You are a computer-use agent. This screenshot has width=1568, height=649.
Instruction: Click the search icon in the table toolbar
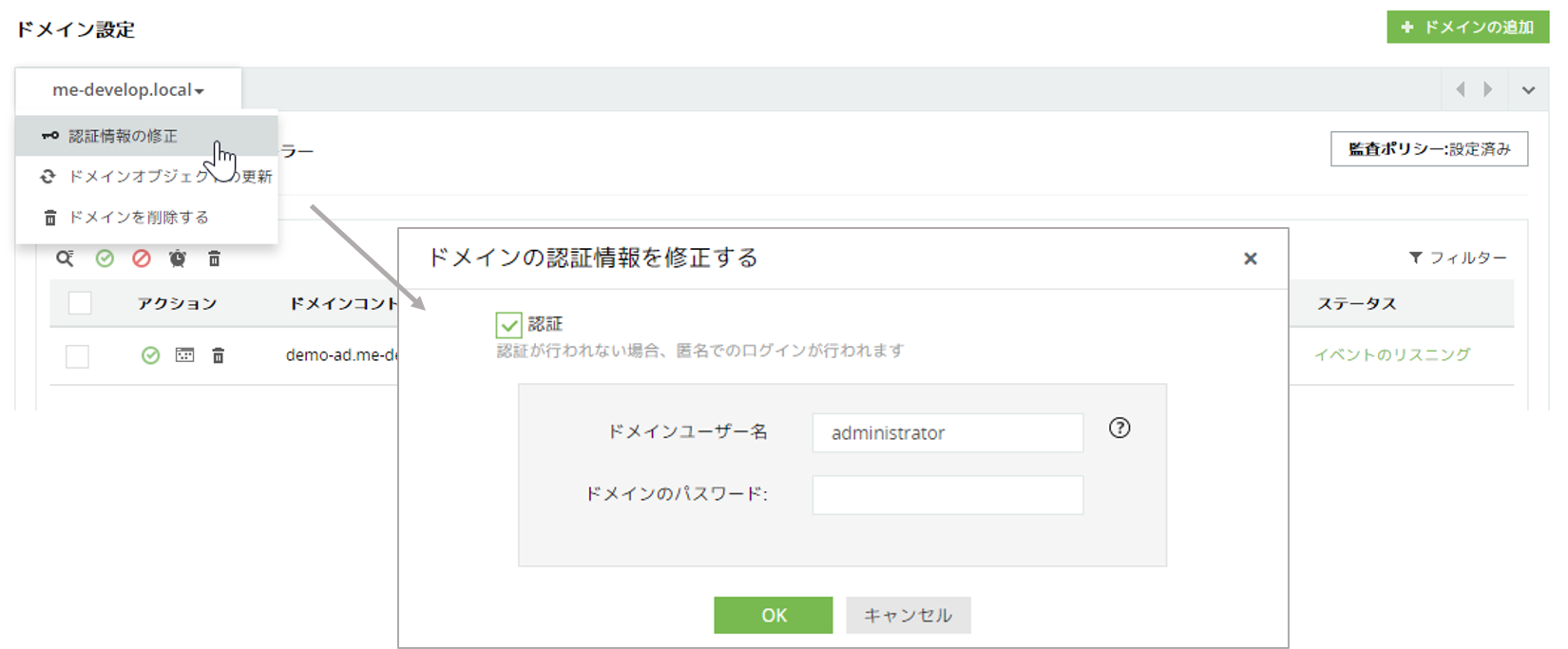point(65,258)
